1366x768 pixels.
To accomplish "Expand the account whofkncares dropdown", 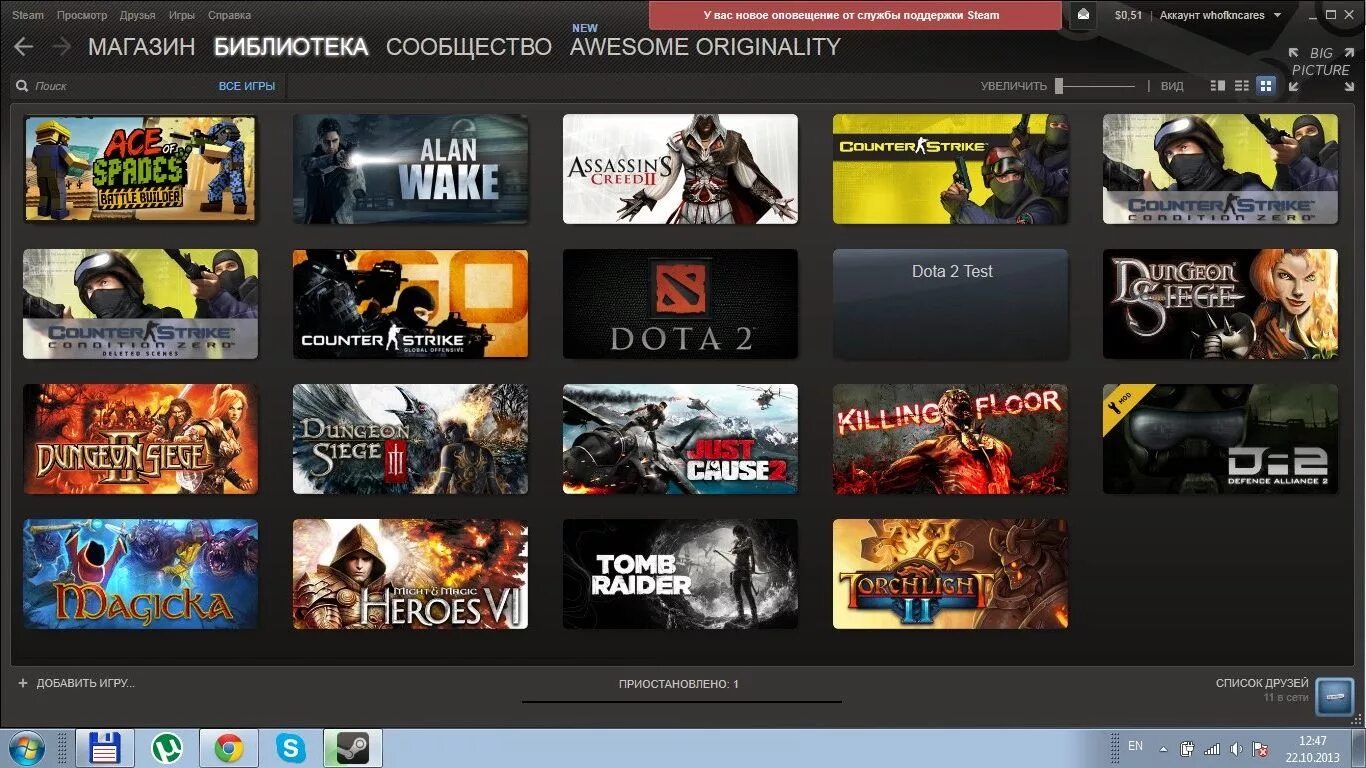I will (x=1220, y=15).
